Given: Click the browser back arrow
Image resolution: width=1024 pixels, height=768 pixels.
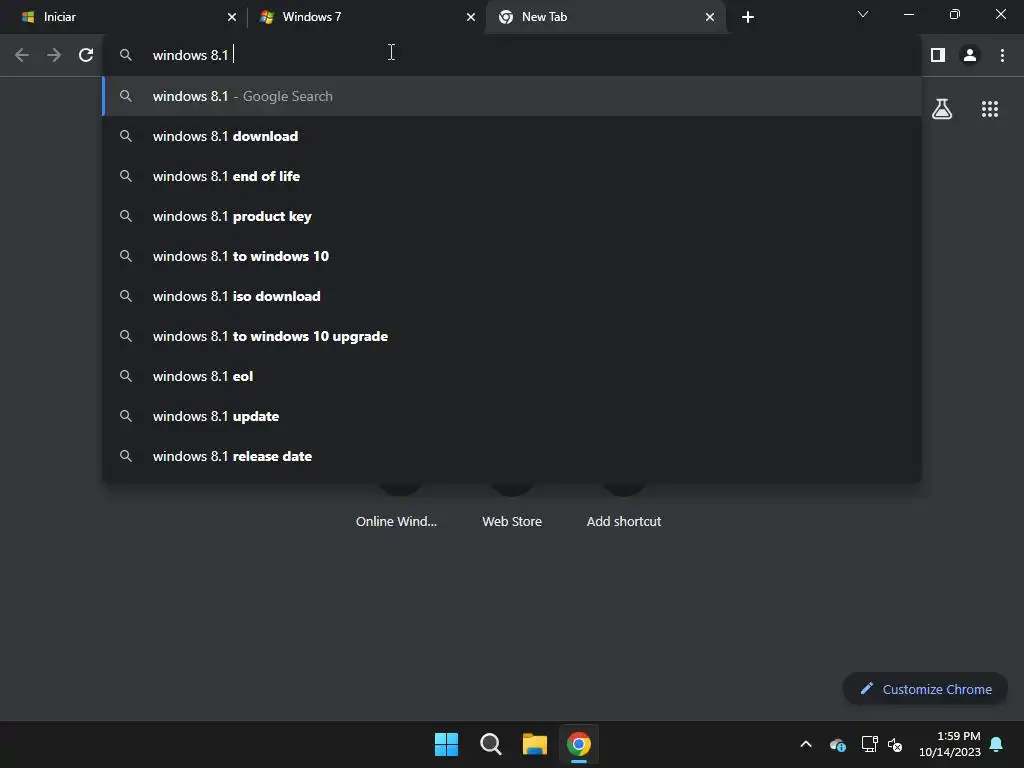Looking at the screenshot, I should tap(22, 55).
